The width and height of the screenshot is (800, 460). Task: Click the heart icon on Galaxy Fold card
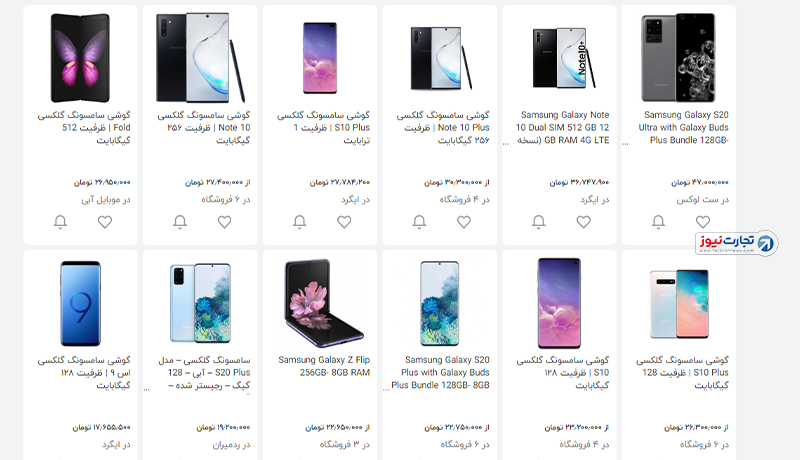[105, 222]
